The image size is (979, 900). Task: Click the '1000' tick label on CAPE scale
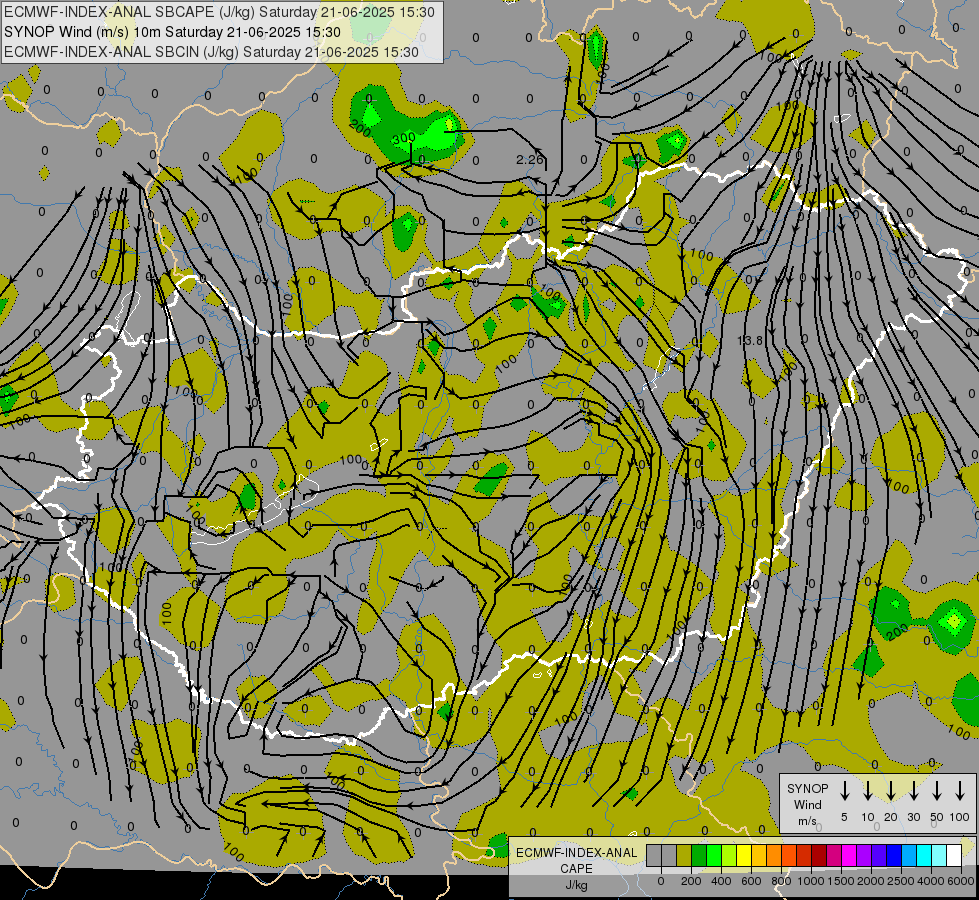(x=811, y=881)
